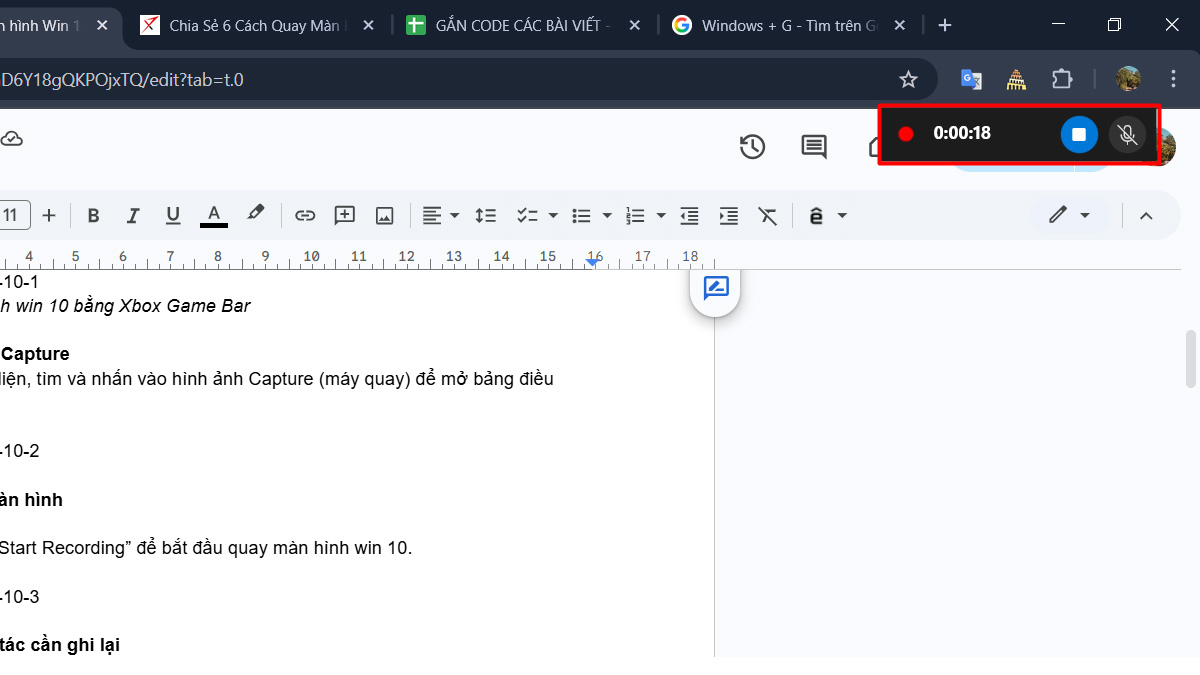1200x675 pixels.
Task: Click the sentence mentioning Capture (máy quay)
Action: tap(277, 379)
